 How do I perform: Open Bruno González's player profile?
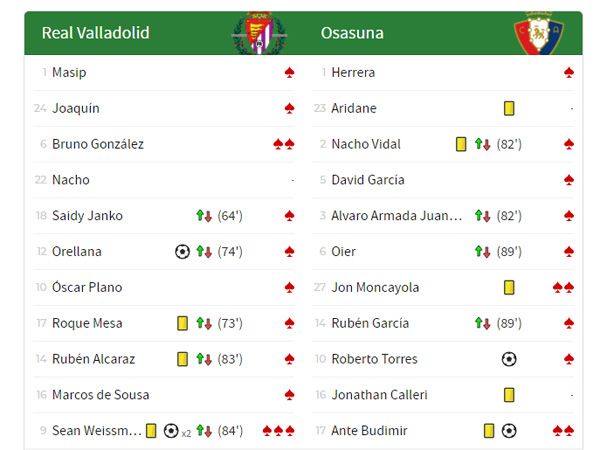pyautogui.click(x=98, y=144)
